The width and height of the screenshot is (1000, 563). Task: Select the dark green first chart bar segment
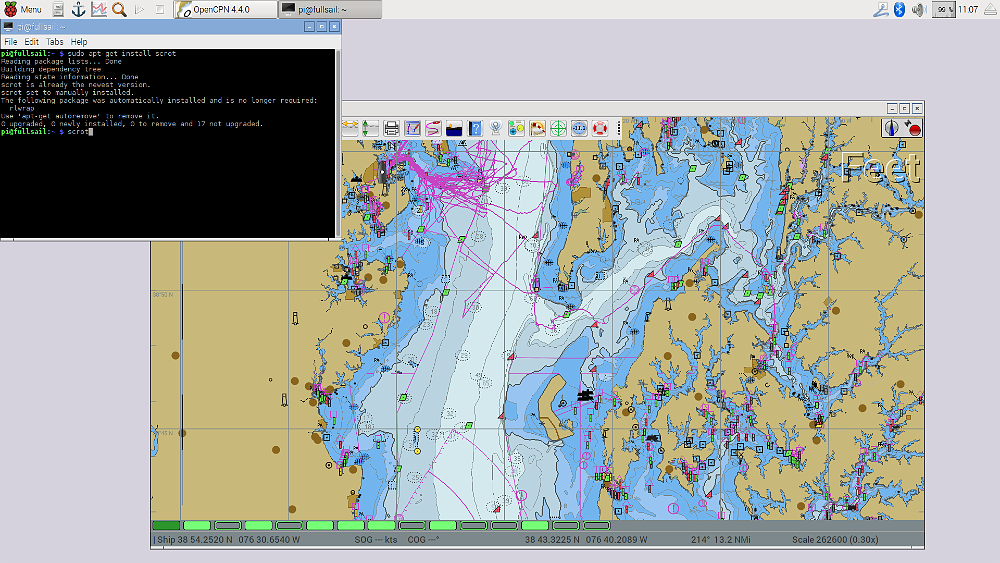[166, 525]
